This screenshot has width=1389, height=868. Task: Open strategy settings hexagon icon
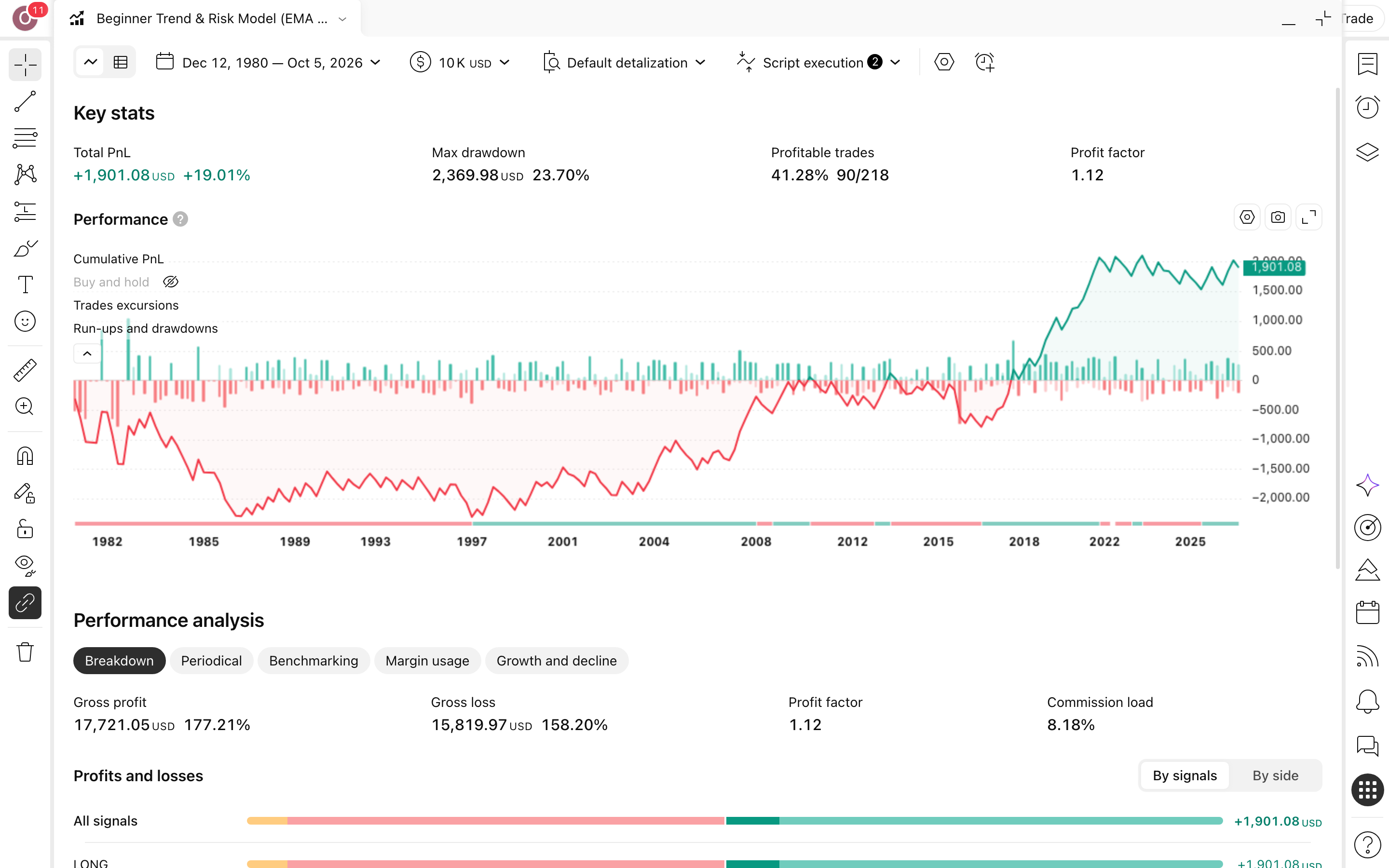click(x=944, y=62)
